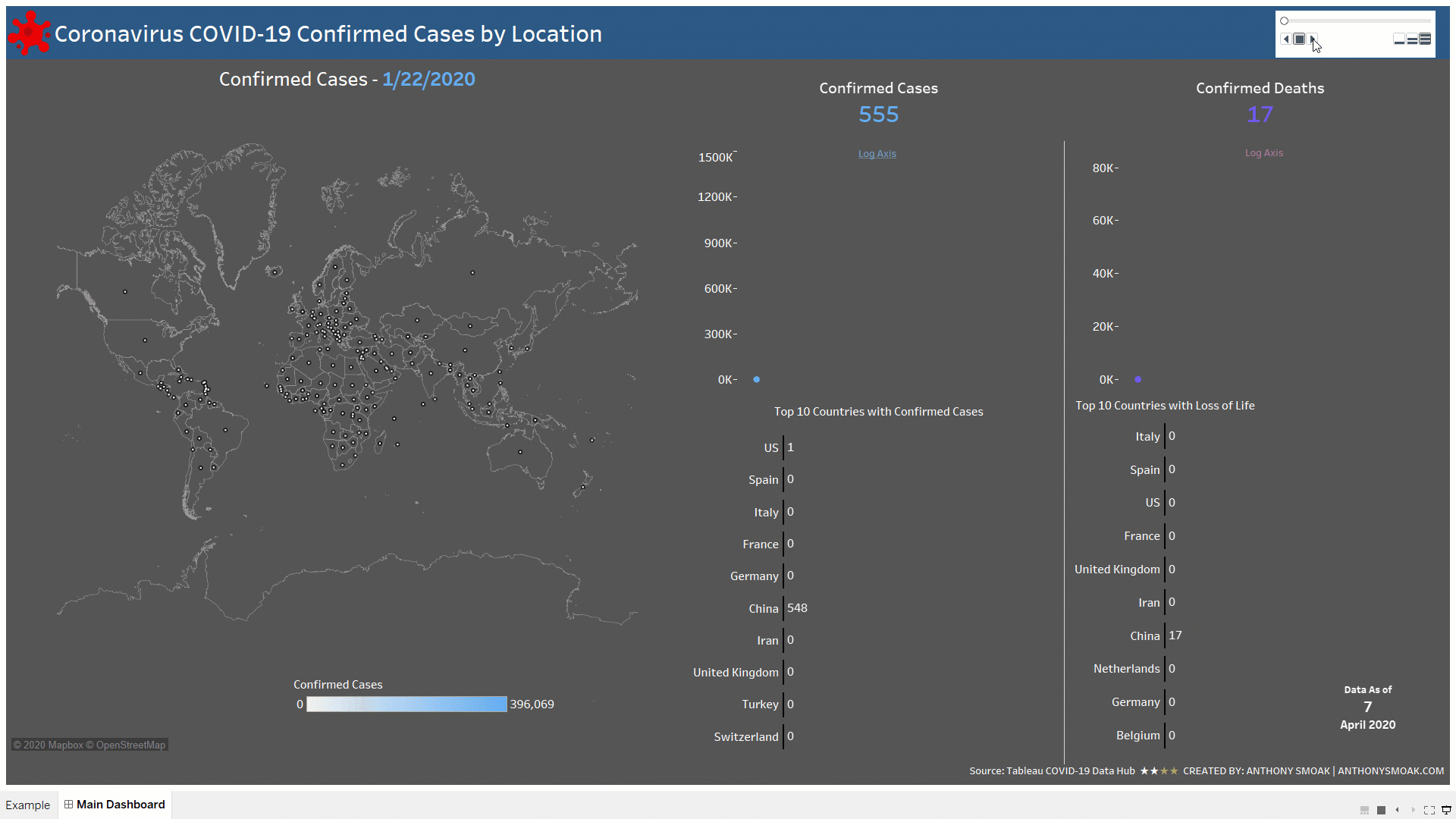
Task: Open presentation mode from the status bar
Action: 1445,810
